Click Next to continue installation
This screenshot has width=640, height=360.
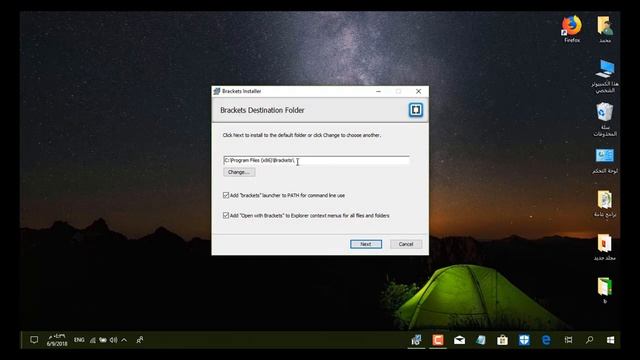(x=366, y=244)
